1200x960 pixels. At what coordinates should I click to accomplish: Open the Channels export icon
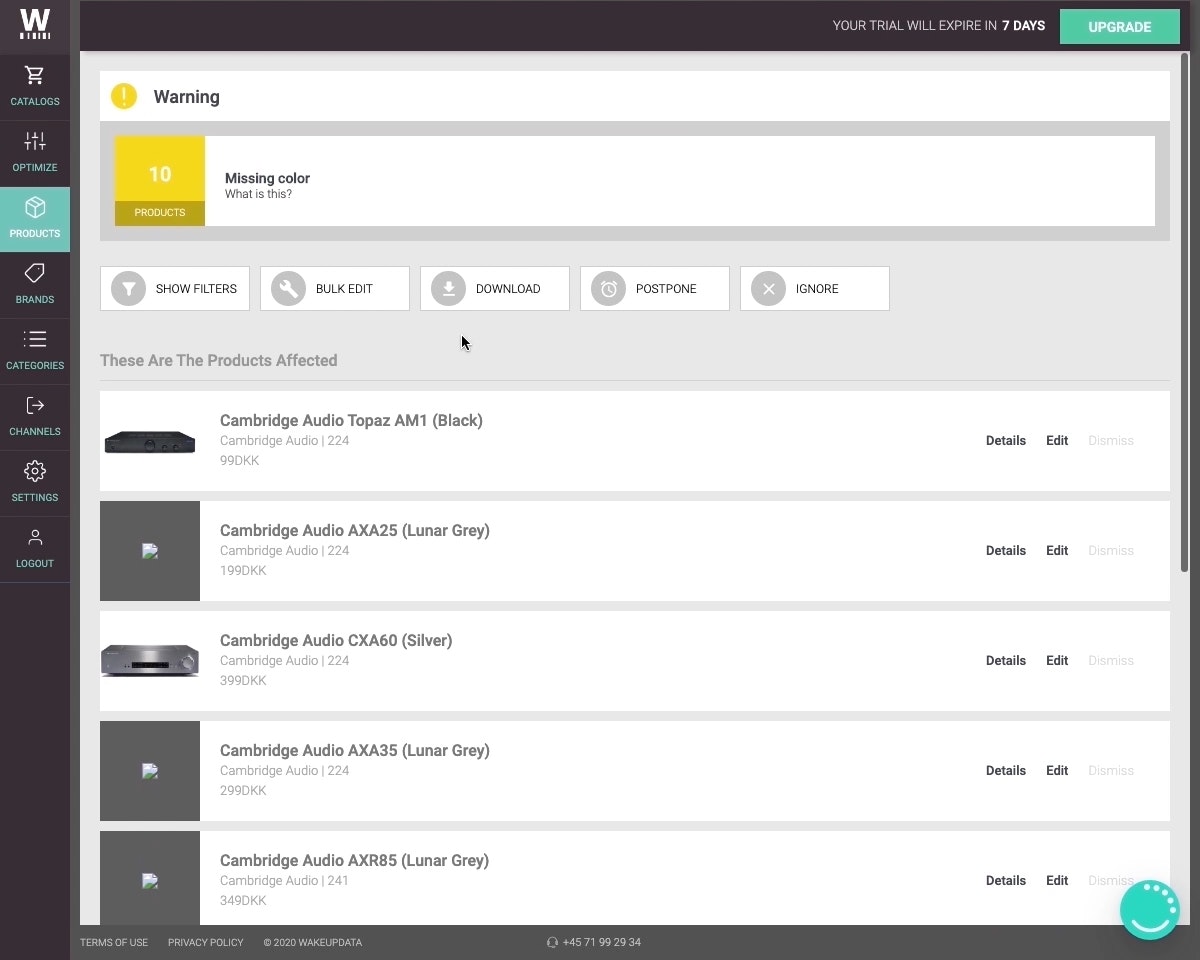point(35,405)
